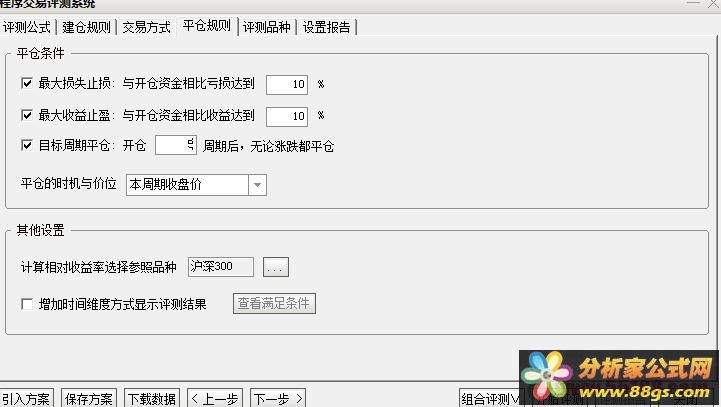This screenshot has height=407, width=721.
Task: Click the 查看满足条件 button
Action: (x=274, y=304)
